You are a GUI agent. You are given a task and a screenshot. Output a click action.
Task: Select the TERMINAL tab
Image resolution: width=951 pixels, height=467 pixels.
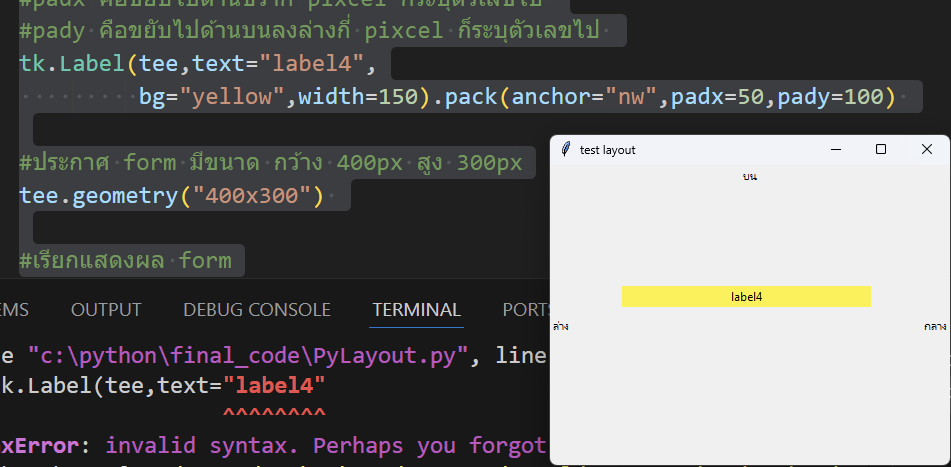(416, 309)
